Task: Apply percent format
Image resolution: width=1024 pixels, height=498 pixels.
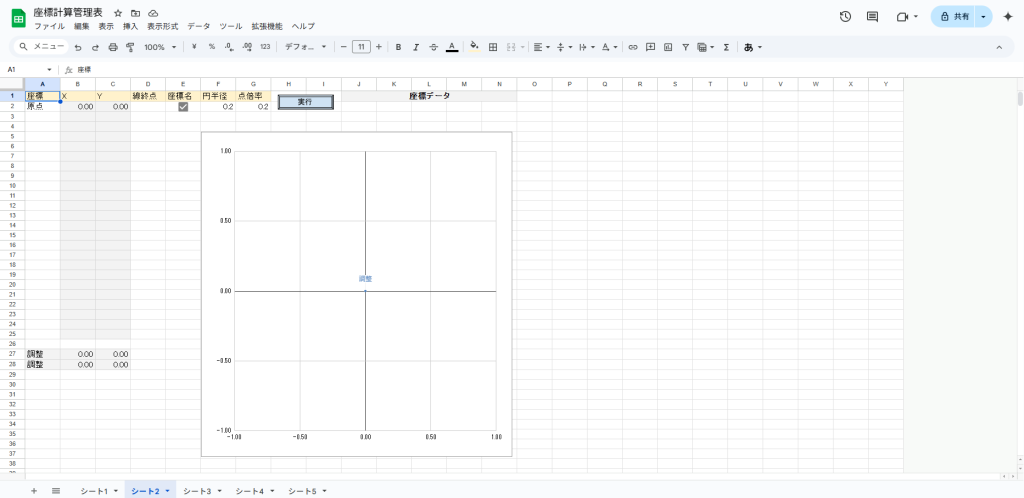Action: click(x=212, y=47)
